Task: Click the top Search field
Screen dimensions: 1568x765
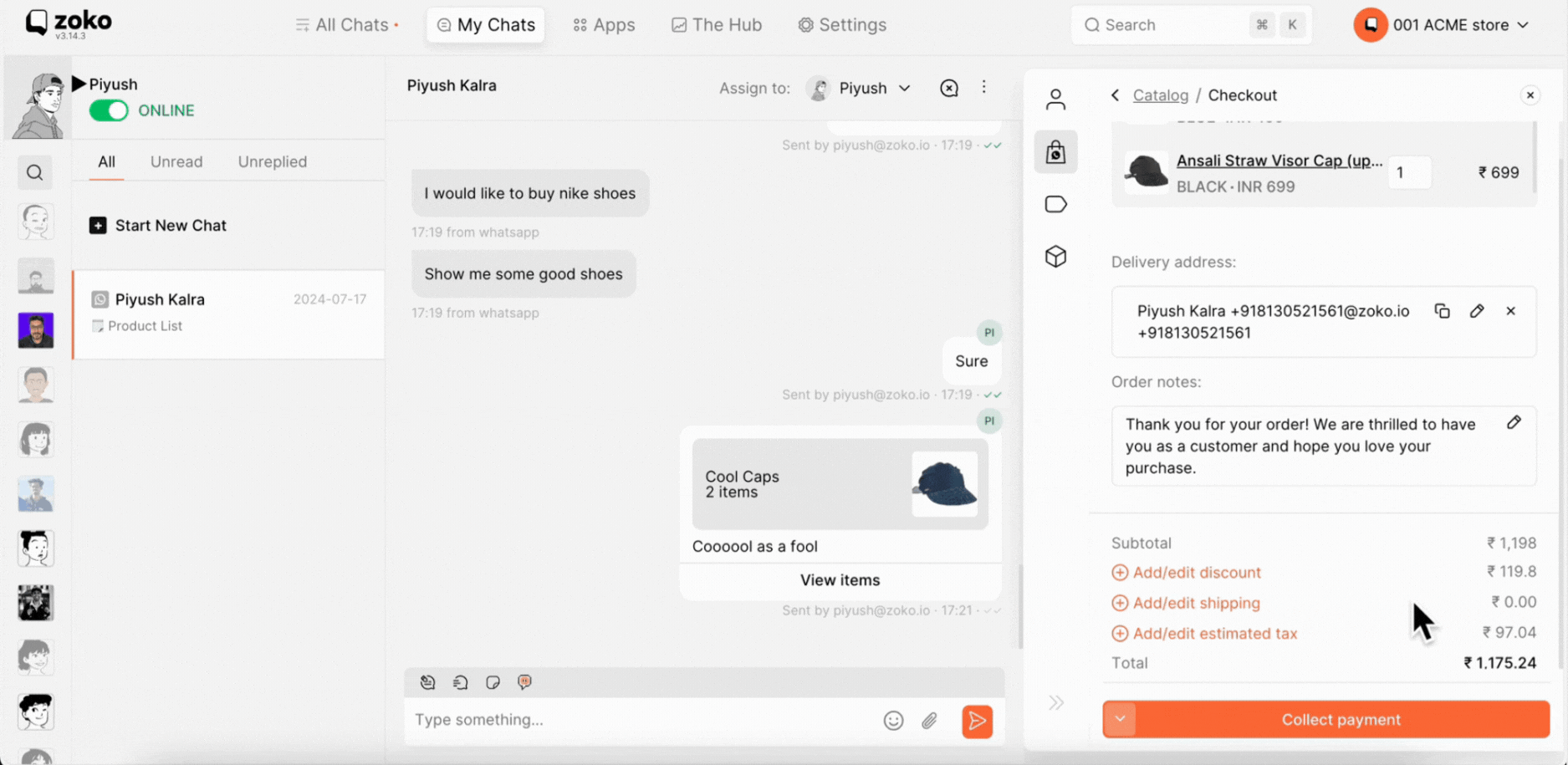Action: pyautogui.click(x=1191, y=25)
